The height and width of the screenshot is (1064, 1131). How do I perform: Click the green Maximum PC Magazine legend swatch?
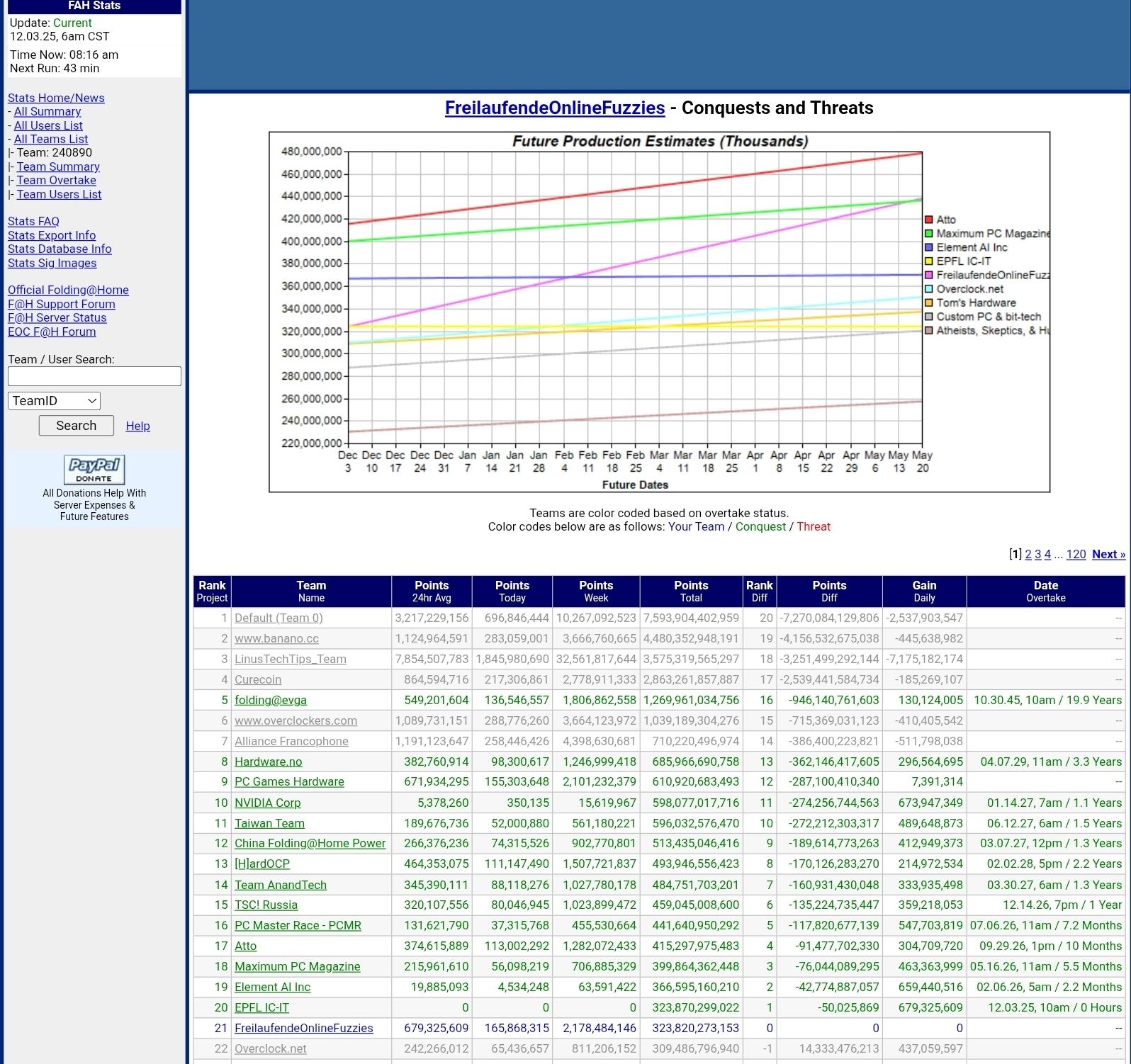click(x=929, y=233)
